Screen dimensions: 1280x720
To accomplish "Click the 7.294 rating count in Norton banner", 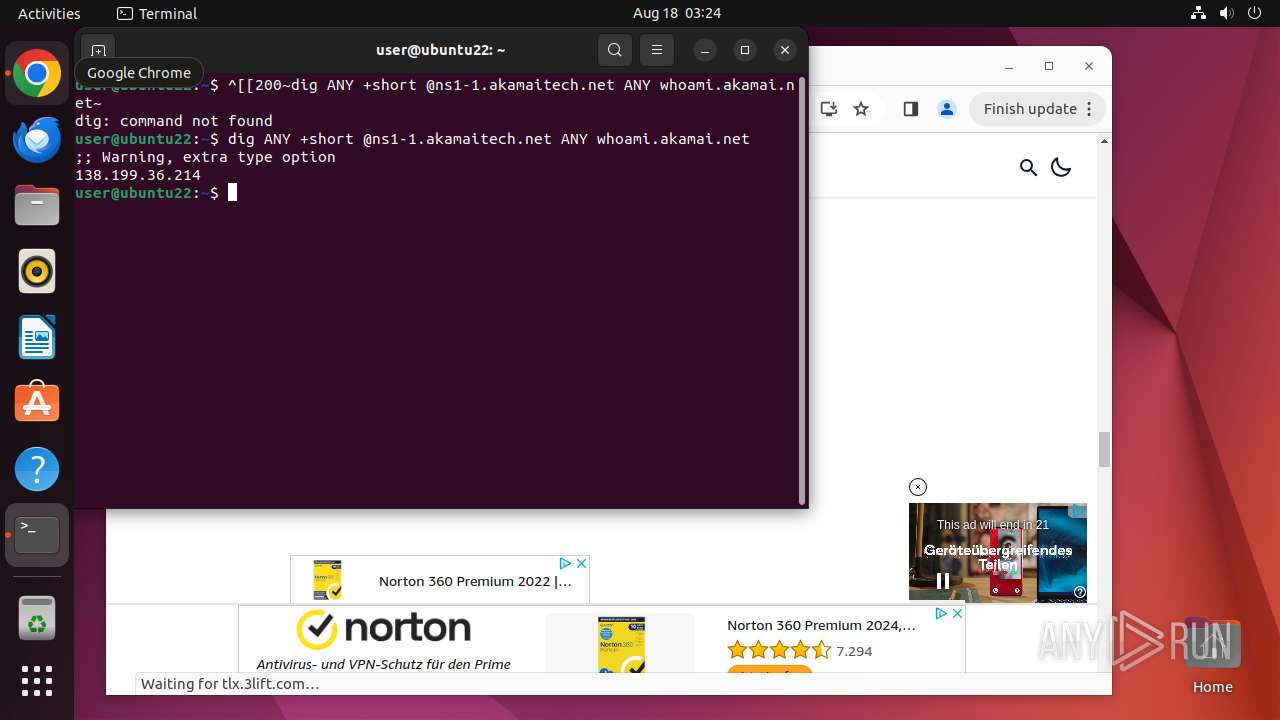I will [854, 651].
